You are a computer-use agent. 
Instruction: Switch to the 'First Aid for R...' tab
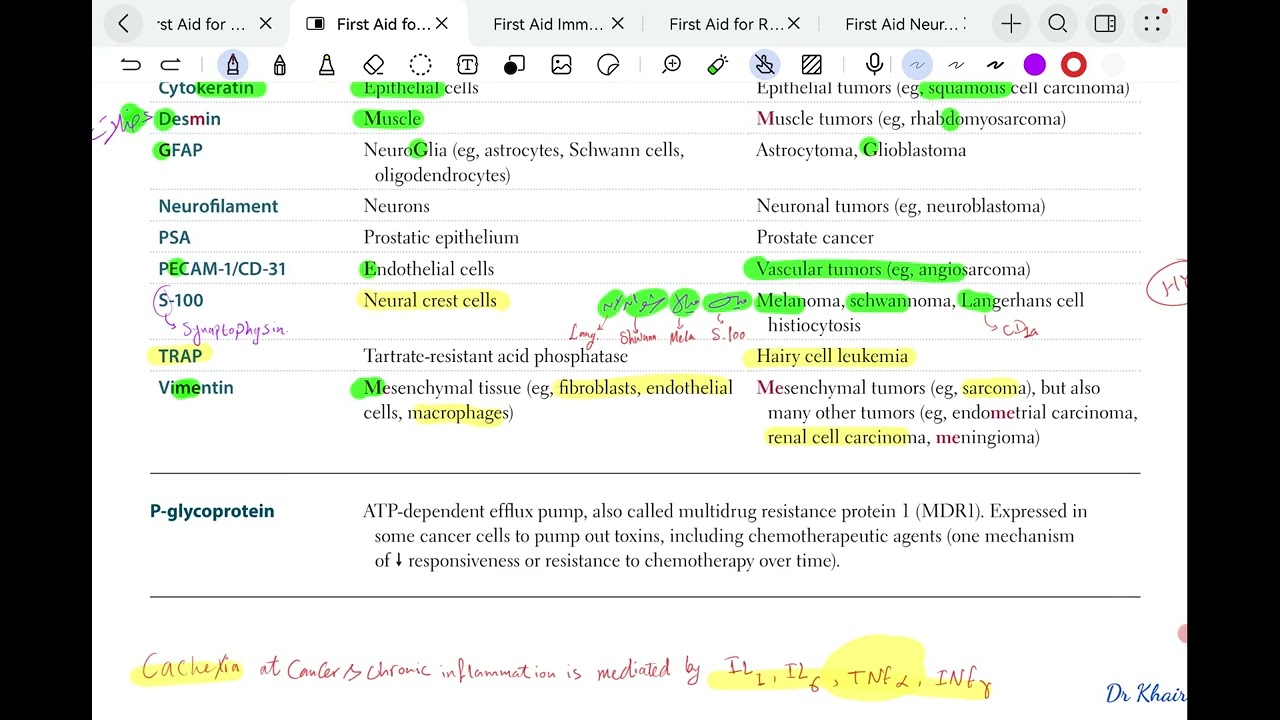click(726, 24)
